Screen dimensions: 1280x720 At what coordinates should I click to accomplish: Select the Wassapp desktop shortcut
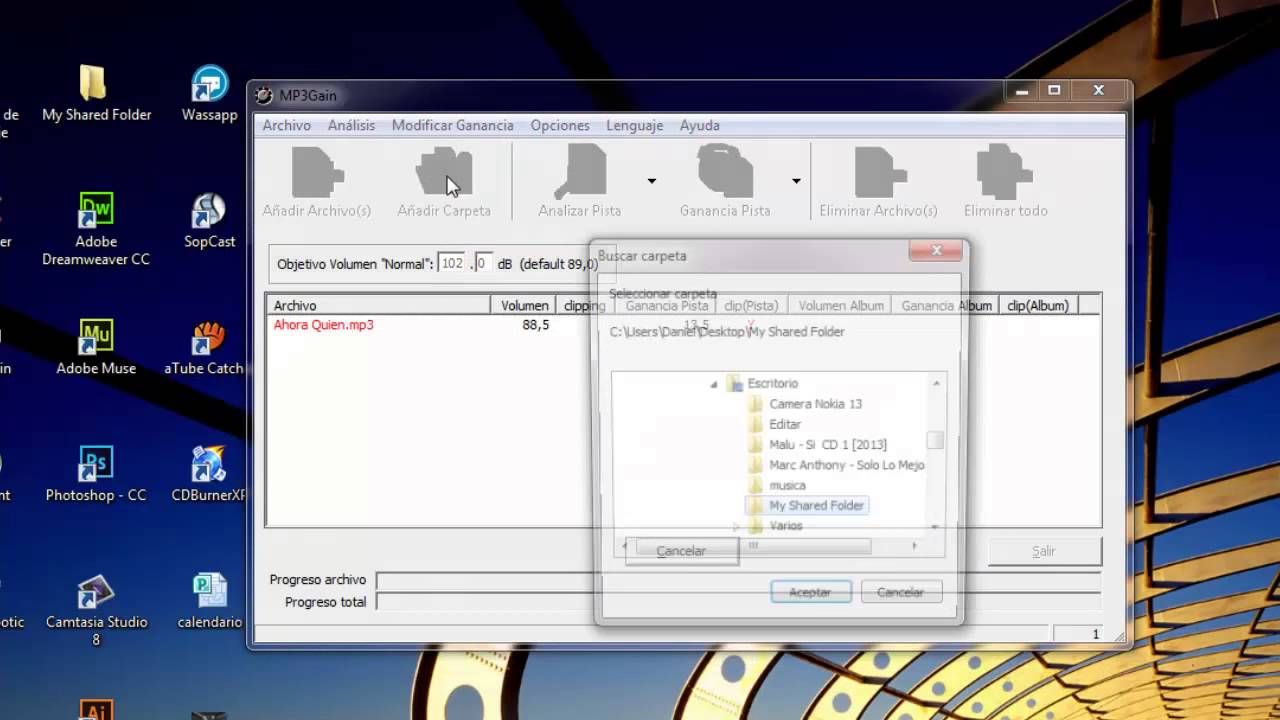209,94
